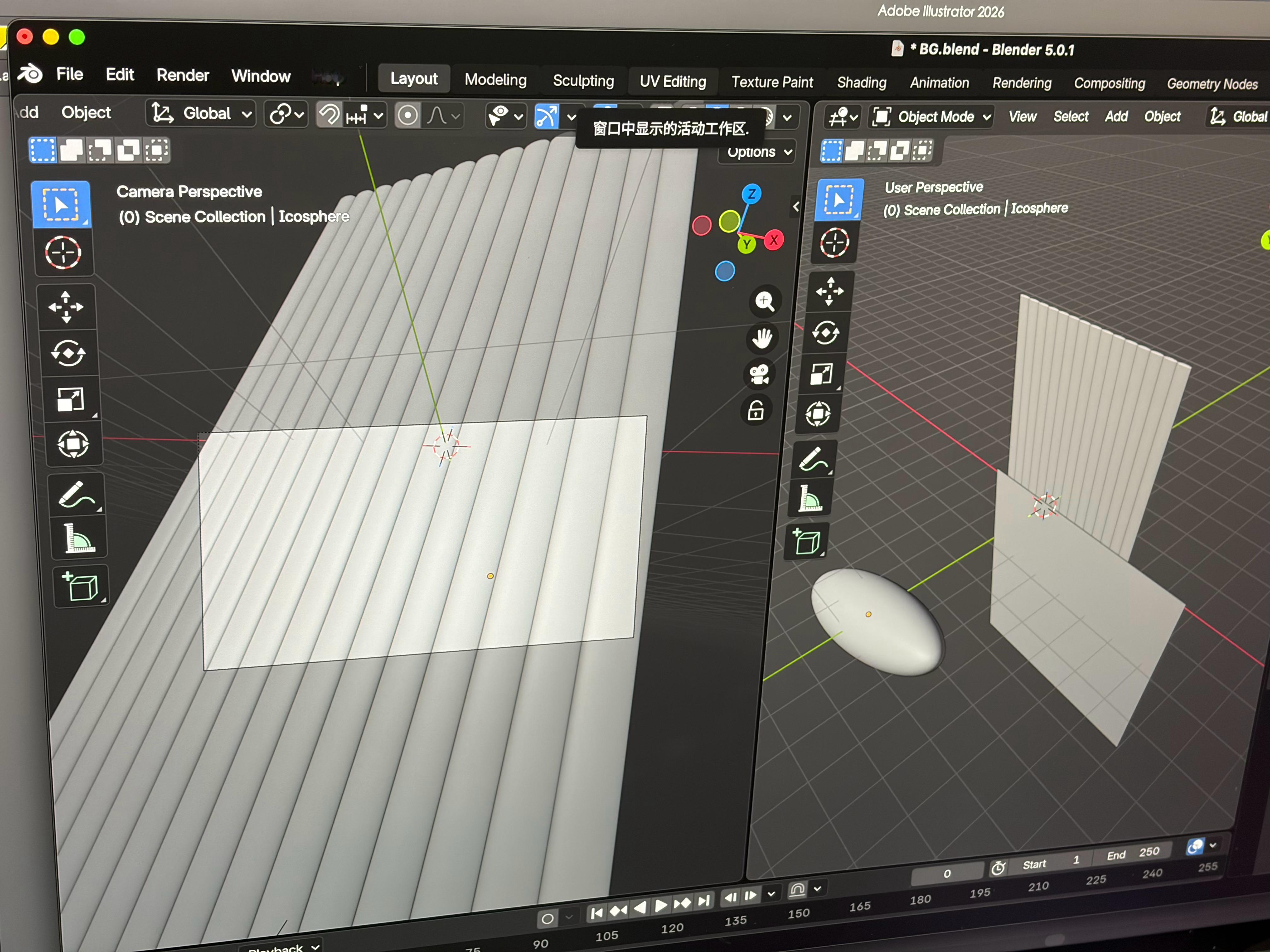Select the Cursor tool in left toolbar
This screenshot has height=952, width=1270.
point(63,252)
